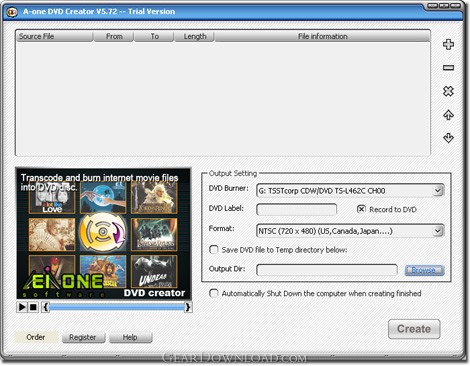The image size is (470, 366).
Task: Click the Source File column header
Action: tap(54, 36)
